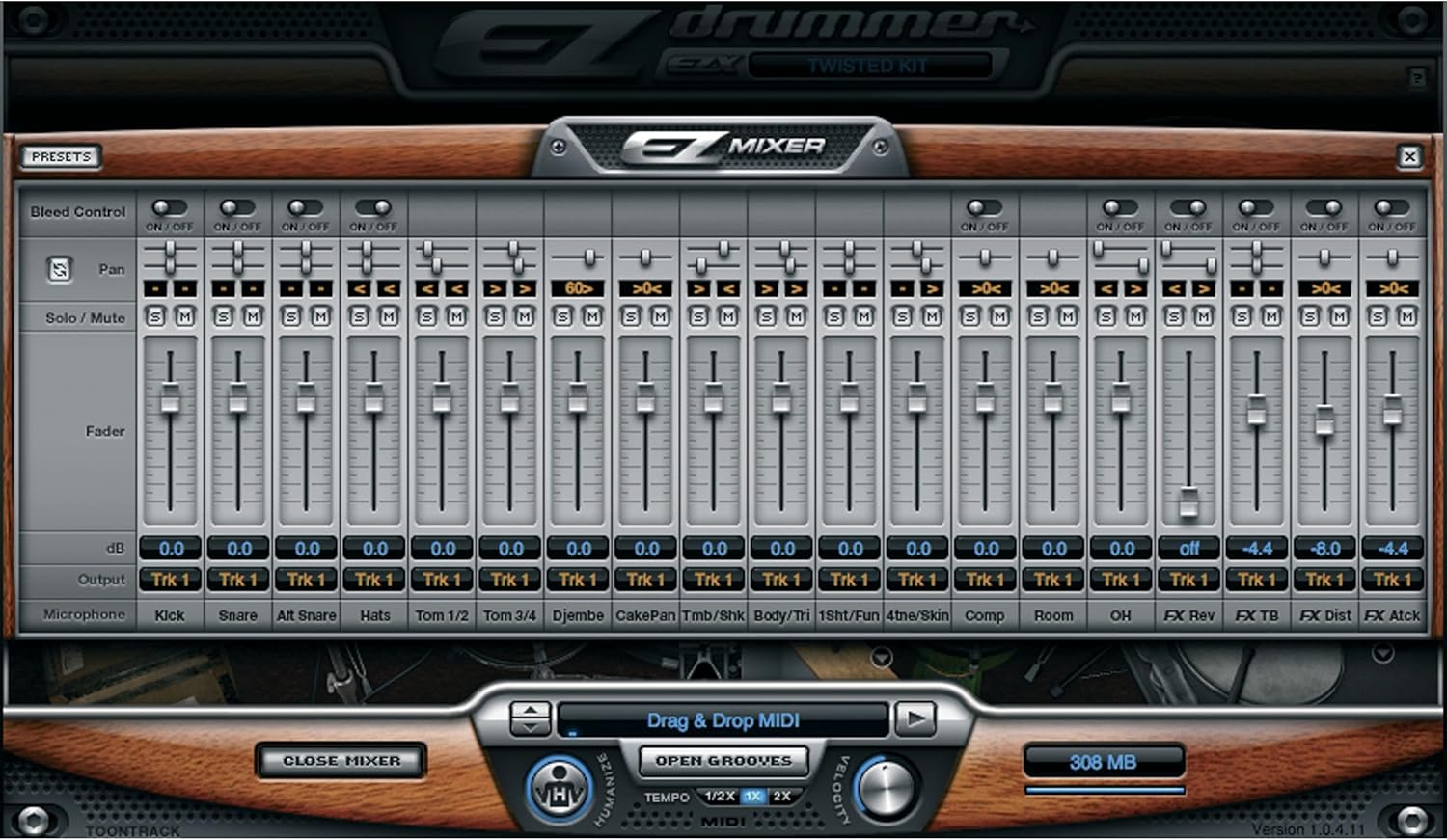Click the FX Rev fader handle
The image size is (1447, 840).
tap(1188, 501)
